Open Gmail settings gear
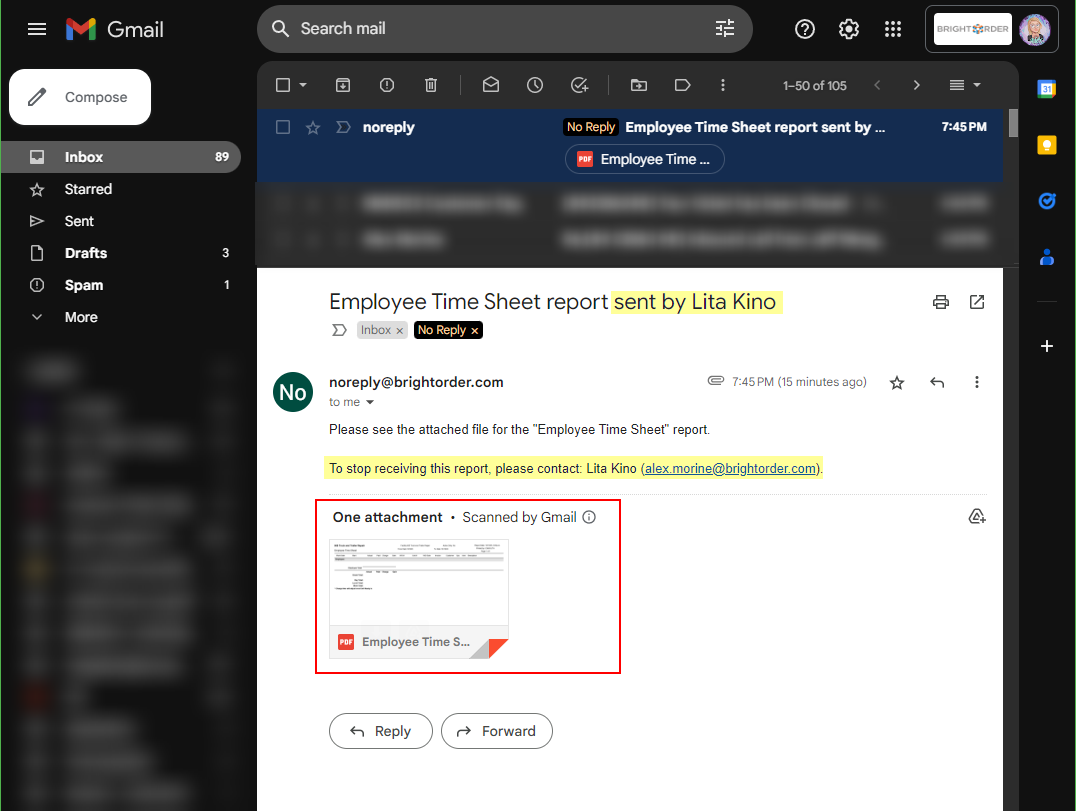This screenshot has width=1076, height=811. [849, 29]
